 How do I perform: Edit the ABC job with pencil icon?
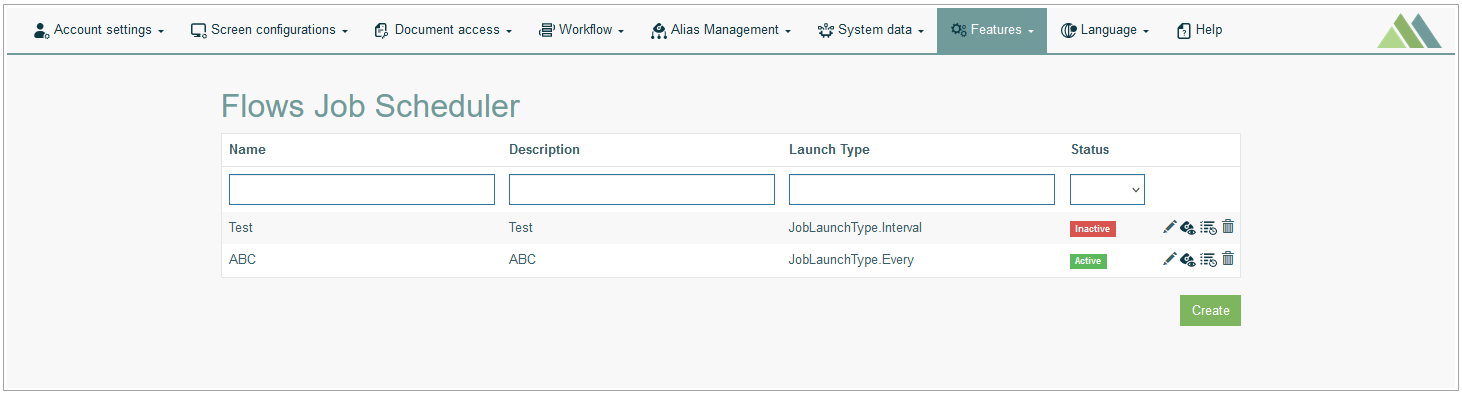(1169, 259)
